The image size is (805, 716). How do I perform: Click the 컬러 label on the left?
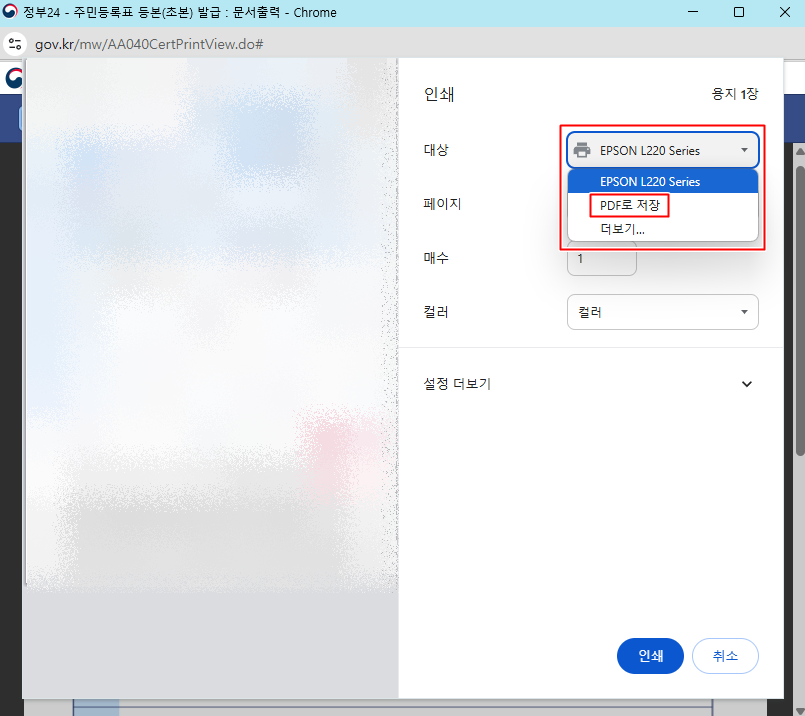[436, 312]
